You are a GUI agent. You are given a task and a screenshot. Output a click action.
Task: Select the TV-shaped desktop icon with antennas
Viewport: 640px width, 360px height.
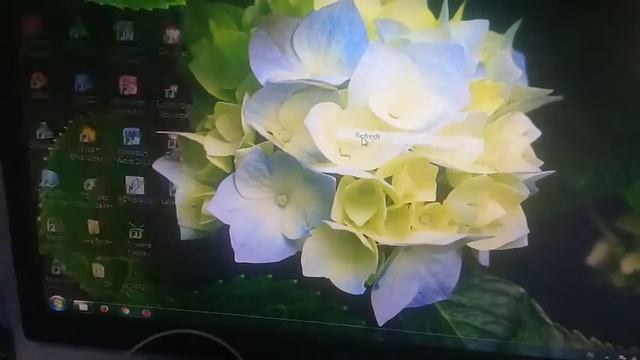point(136,231)
